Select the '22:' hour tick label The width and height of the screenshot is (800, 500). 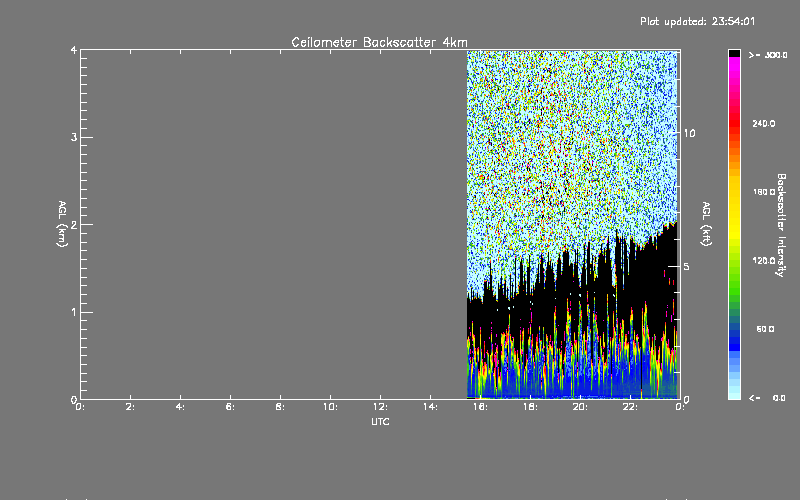[x=630, y=407]
